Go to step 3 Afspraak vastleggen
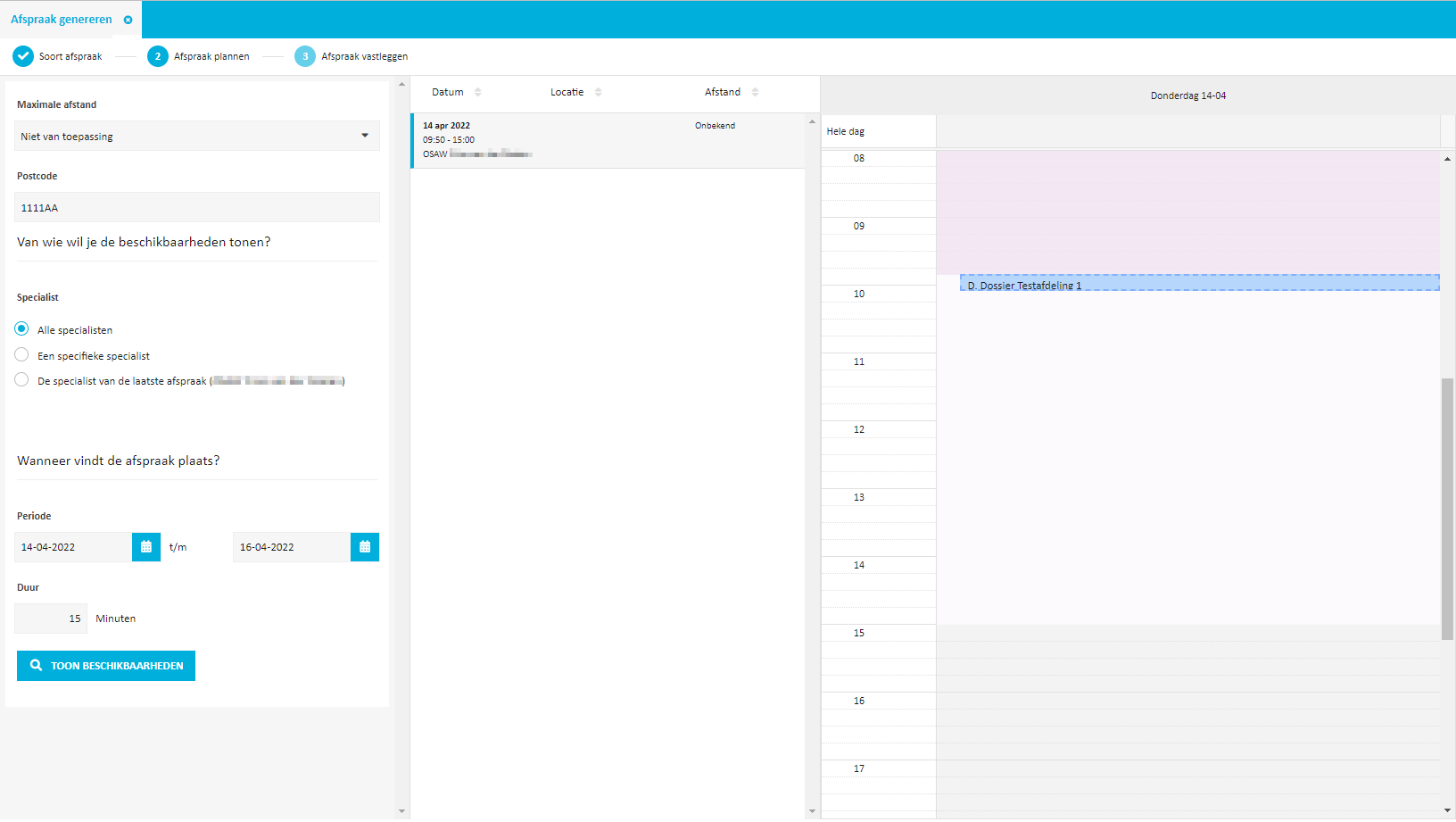The width and height of the screenshot is (1456, 822). (305, 56)
